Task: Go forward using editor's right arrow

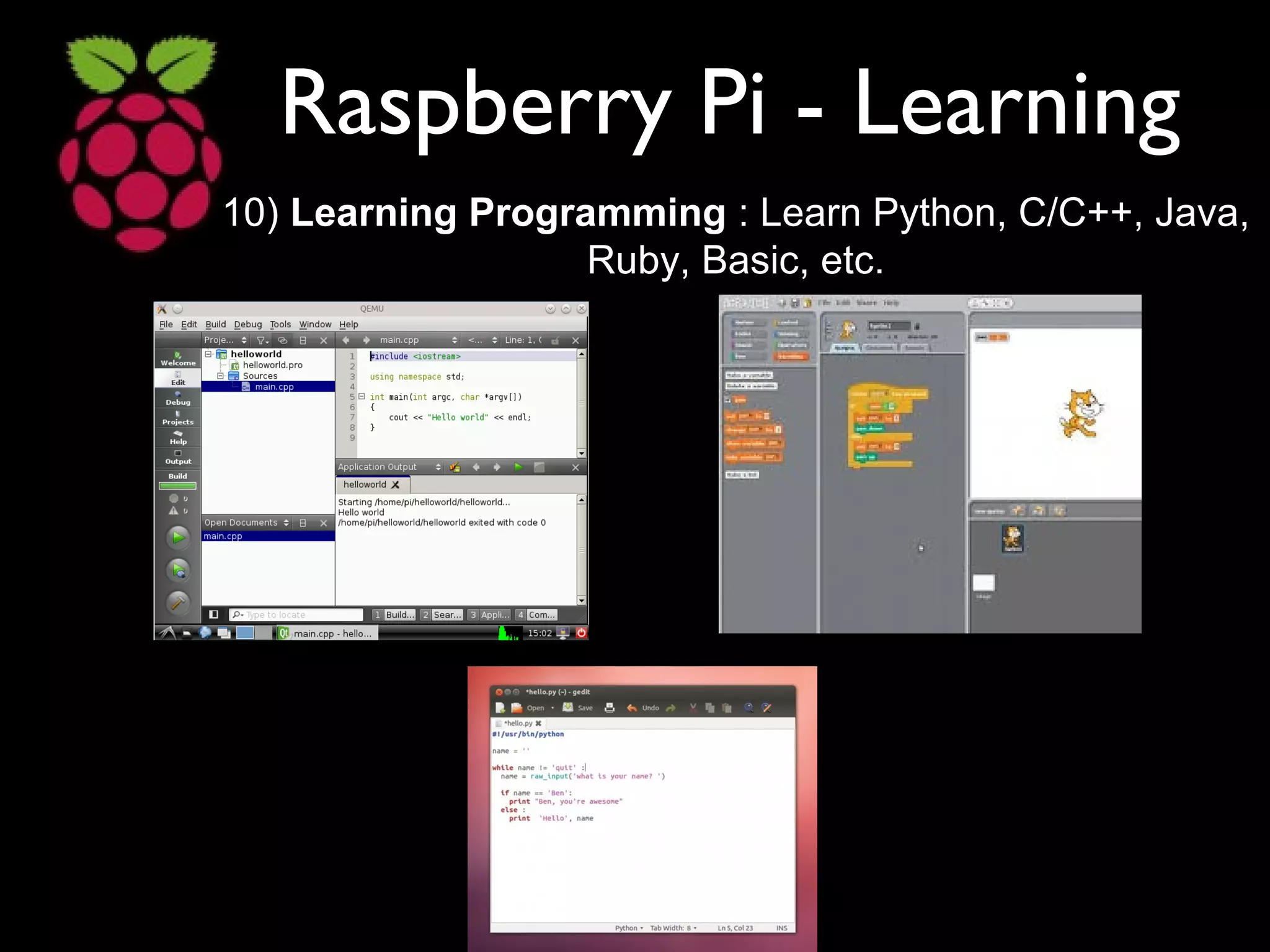Action: pos(366,340)
